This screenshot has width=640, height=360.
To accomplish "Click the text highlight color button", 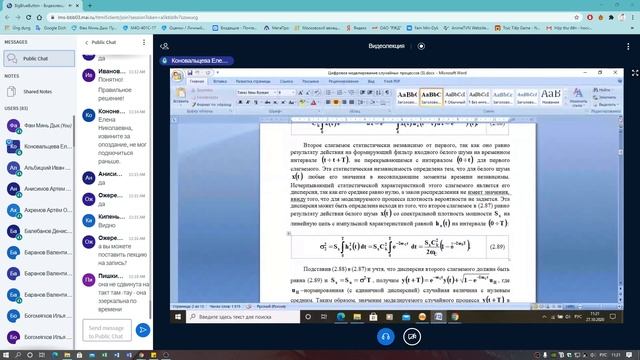I will click(302, 102).
